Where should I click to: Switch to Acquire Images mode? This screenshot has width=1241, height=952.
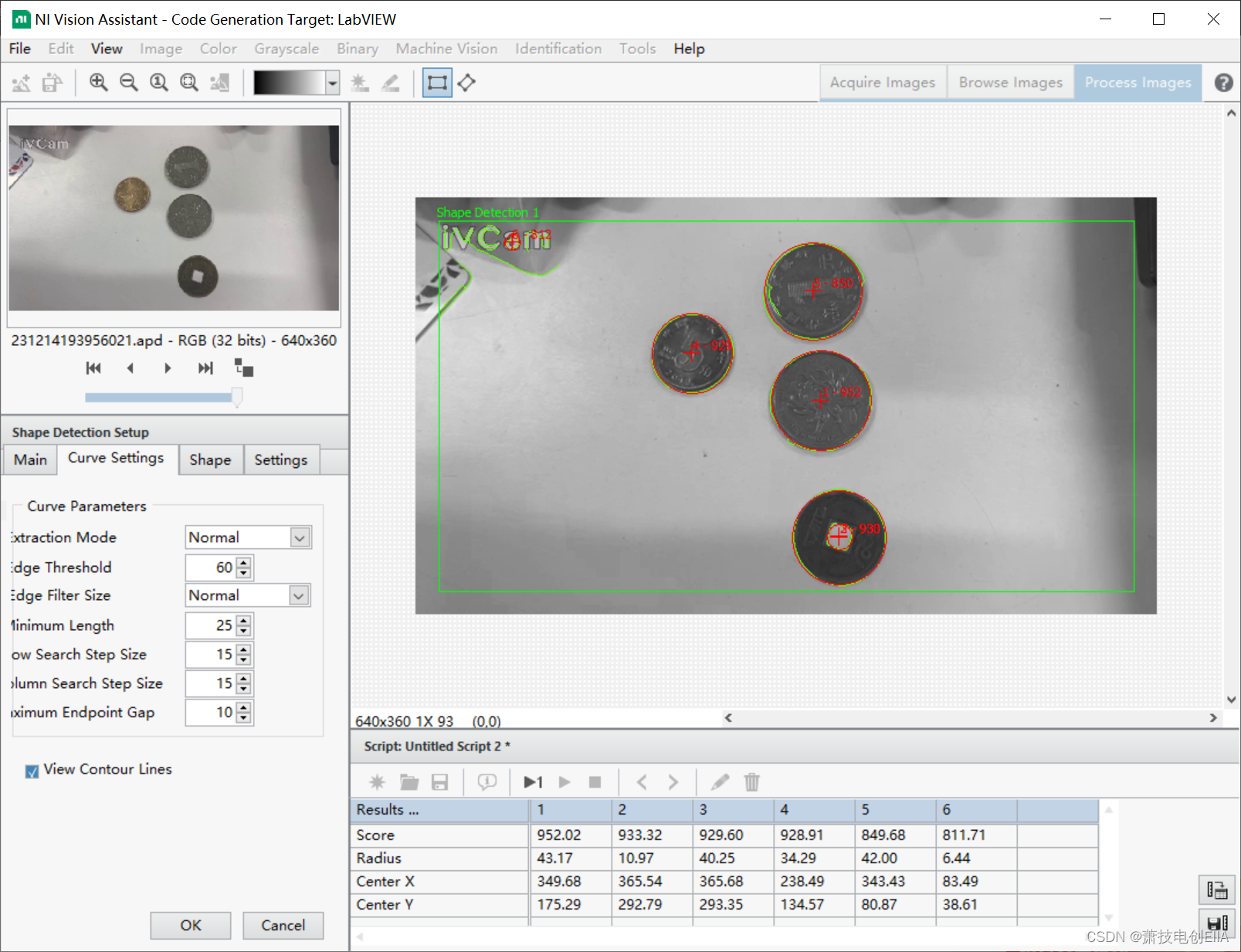883,83
